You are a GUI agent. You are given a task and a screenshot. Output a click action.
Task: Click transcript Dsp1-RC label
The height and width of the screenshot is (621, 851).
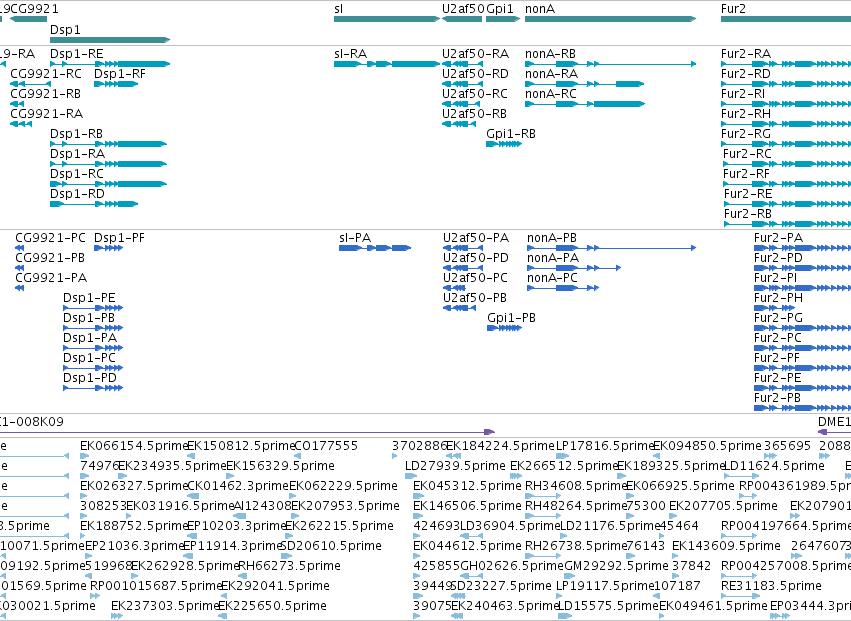(77, 174)
